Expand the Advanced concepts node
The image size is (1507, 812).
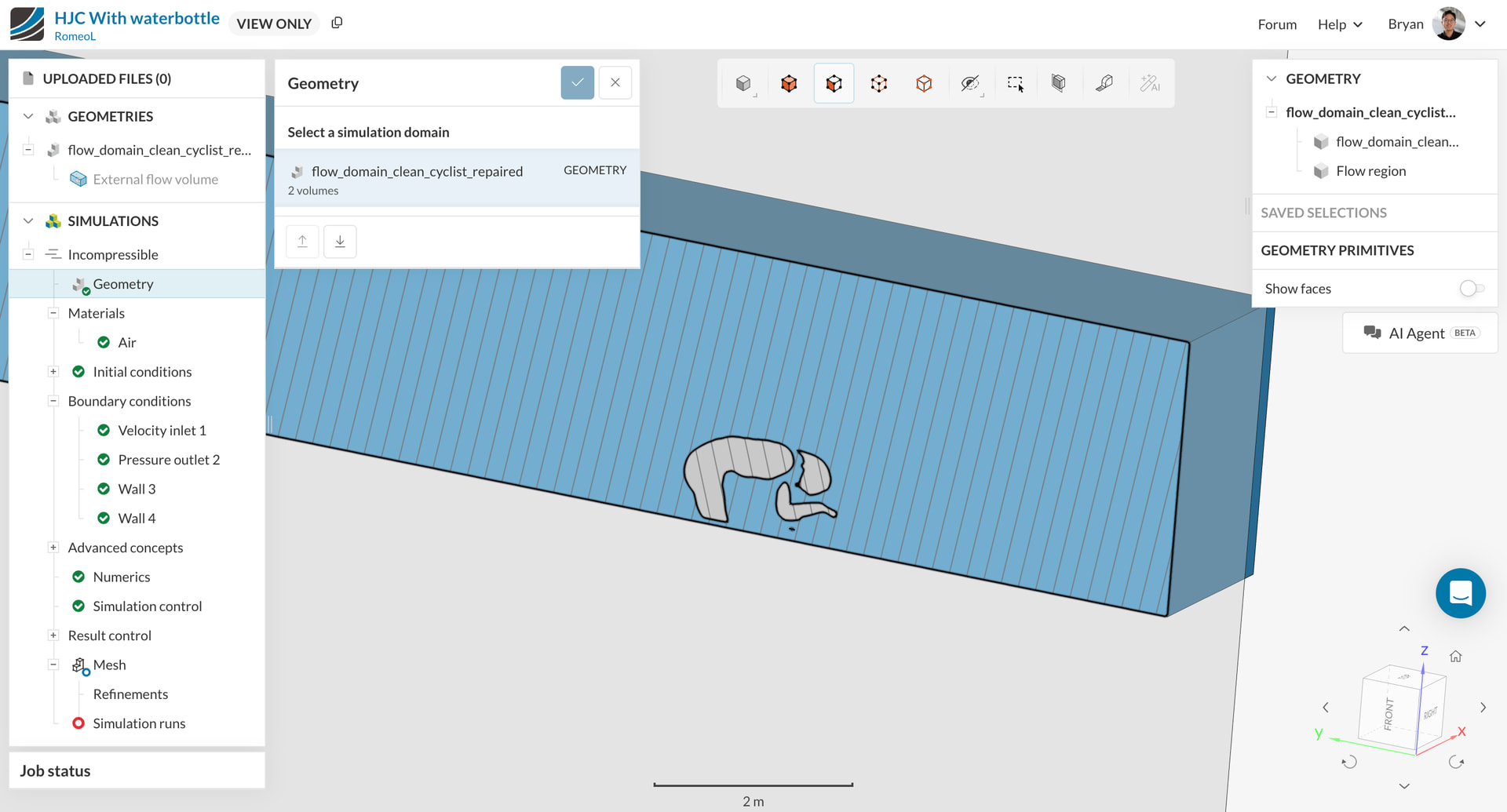[53, 548]
